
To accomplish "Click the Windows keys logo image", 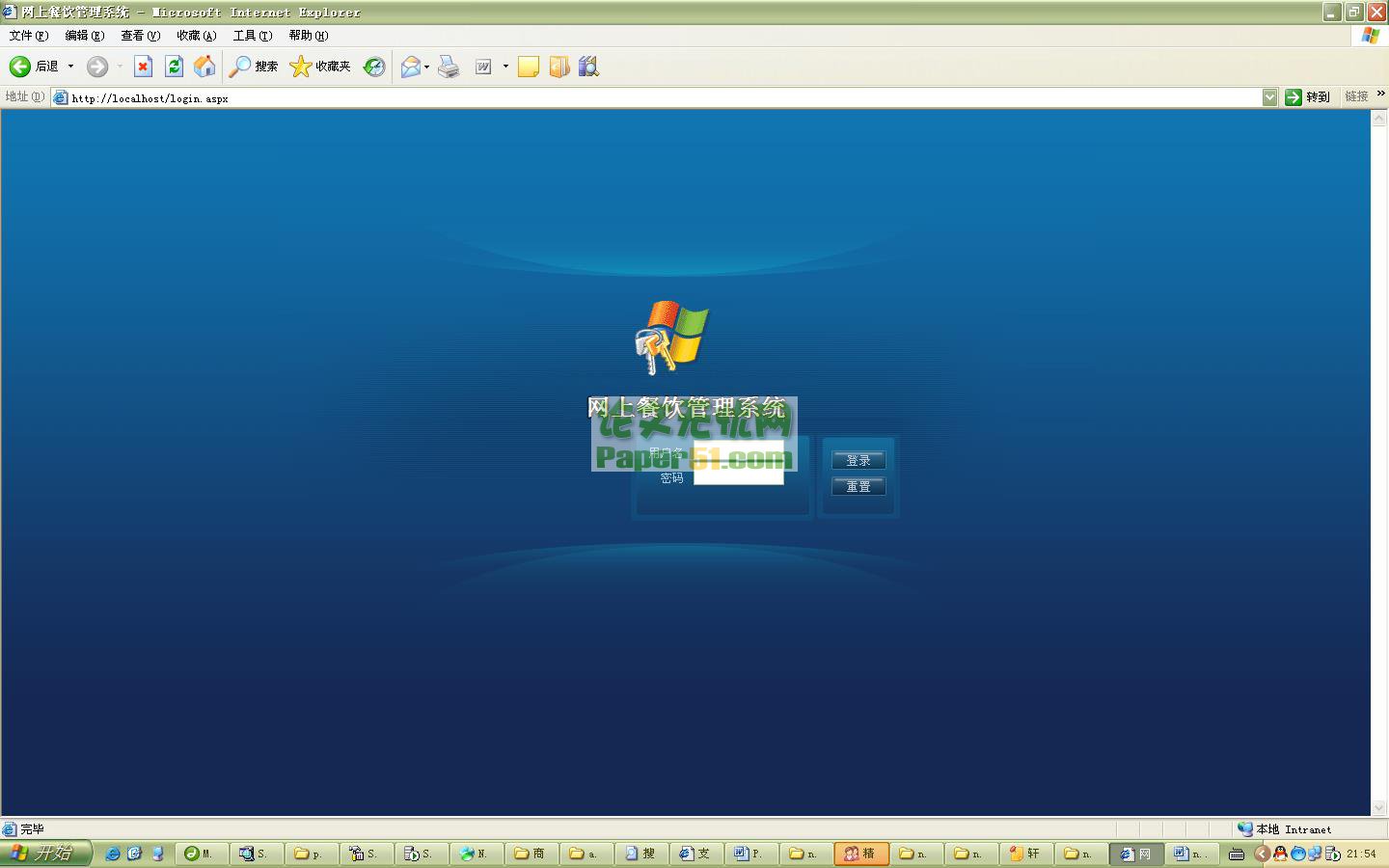I will point(672,338).
